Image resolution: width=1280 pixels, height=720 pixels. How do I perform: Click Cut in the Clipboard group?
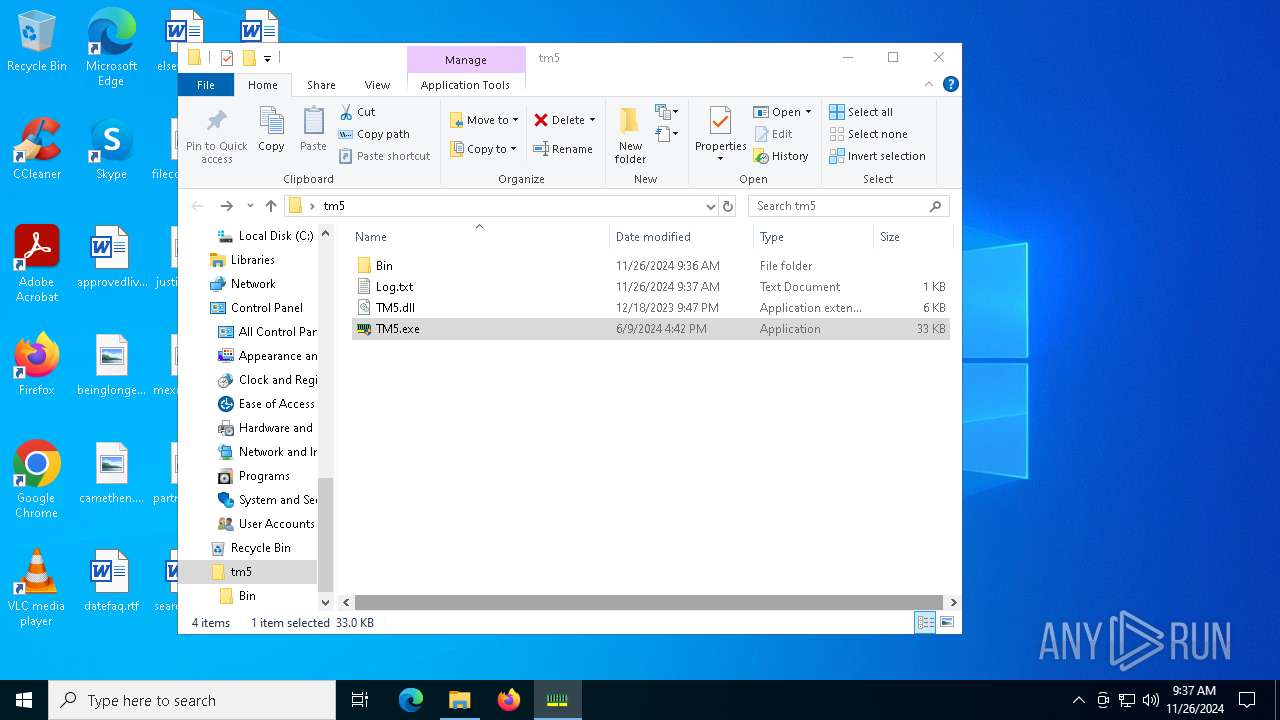pyautogui.click(x=358, y=112)
